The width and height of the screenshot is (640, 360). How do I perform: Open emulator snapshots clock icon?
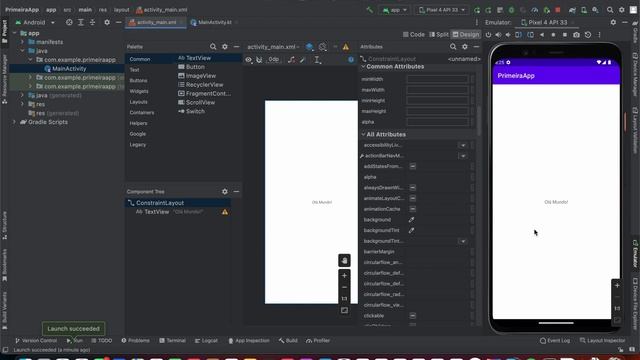coord(588,35)
